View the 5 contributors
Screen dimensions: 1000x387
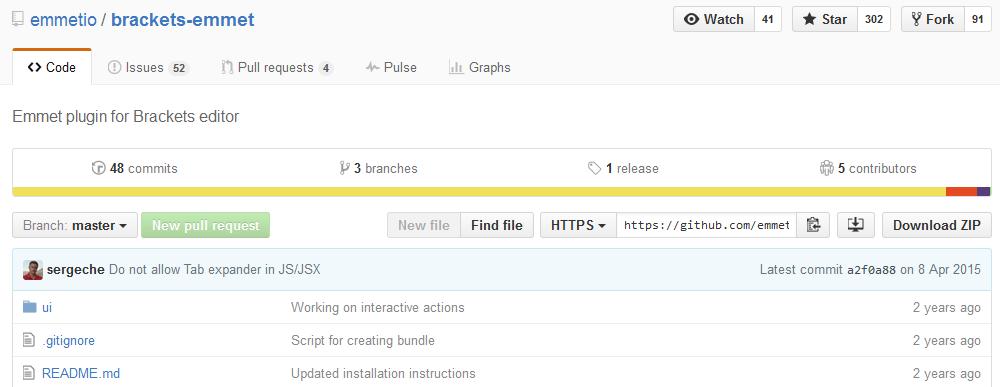click(868, 168)
